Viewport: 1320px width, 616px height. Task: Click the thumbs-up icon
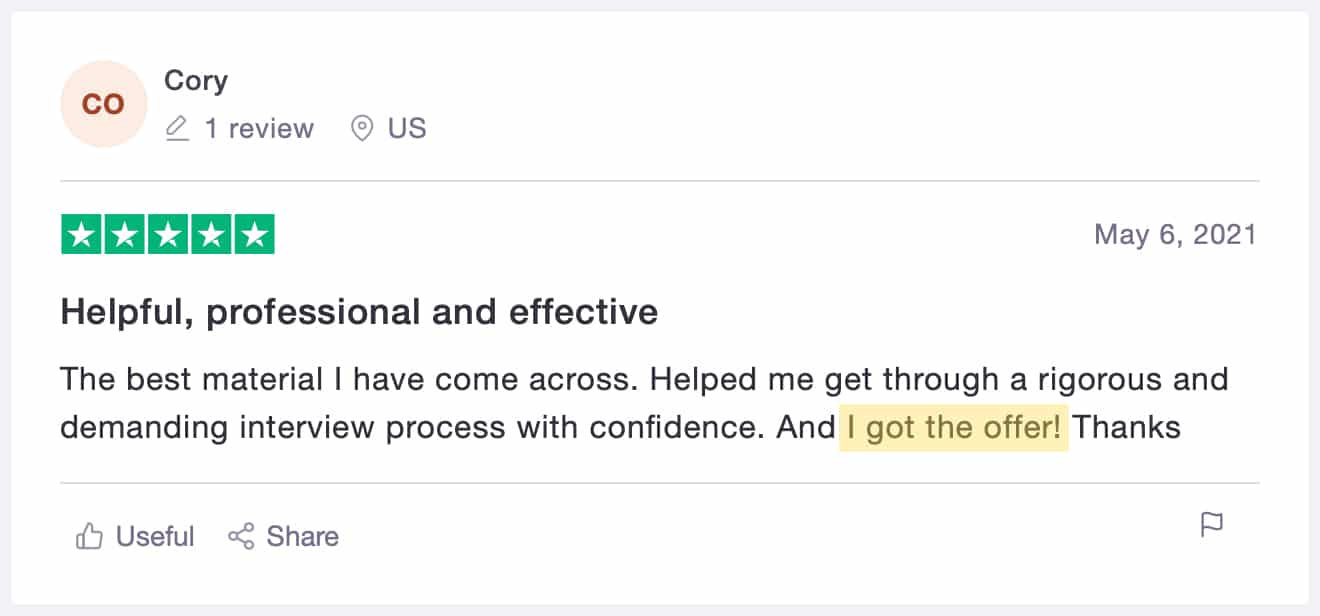point(90,537)
